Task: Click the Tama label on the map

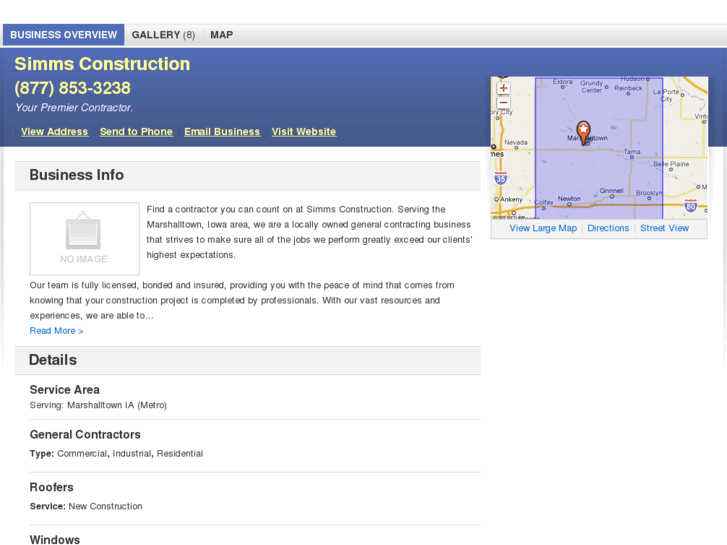Action: point(632,152)
